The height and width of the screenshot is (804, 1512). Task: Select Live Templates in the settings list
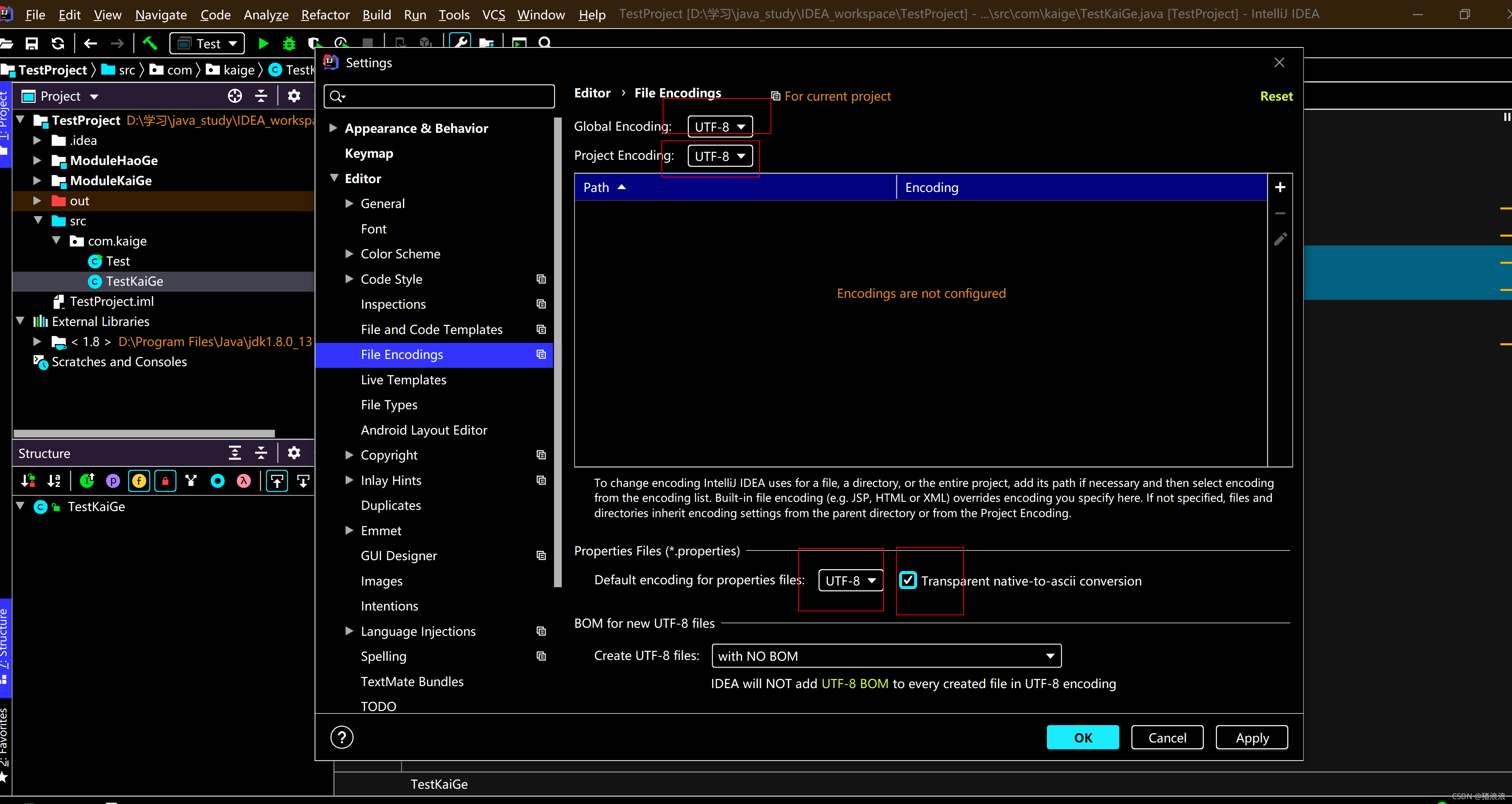pos(403,380)
